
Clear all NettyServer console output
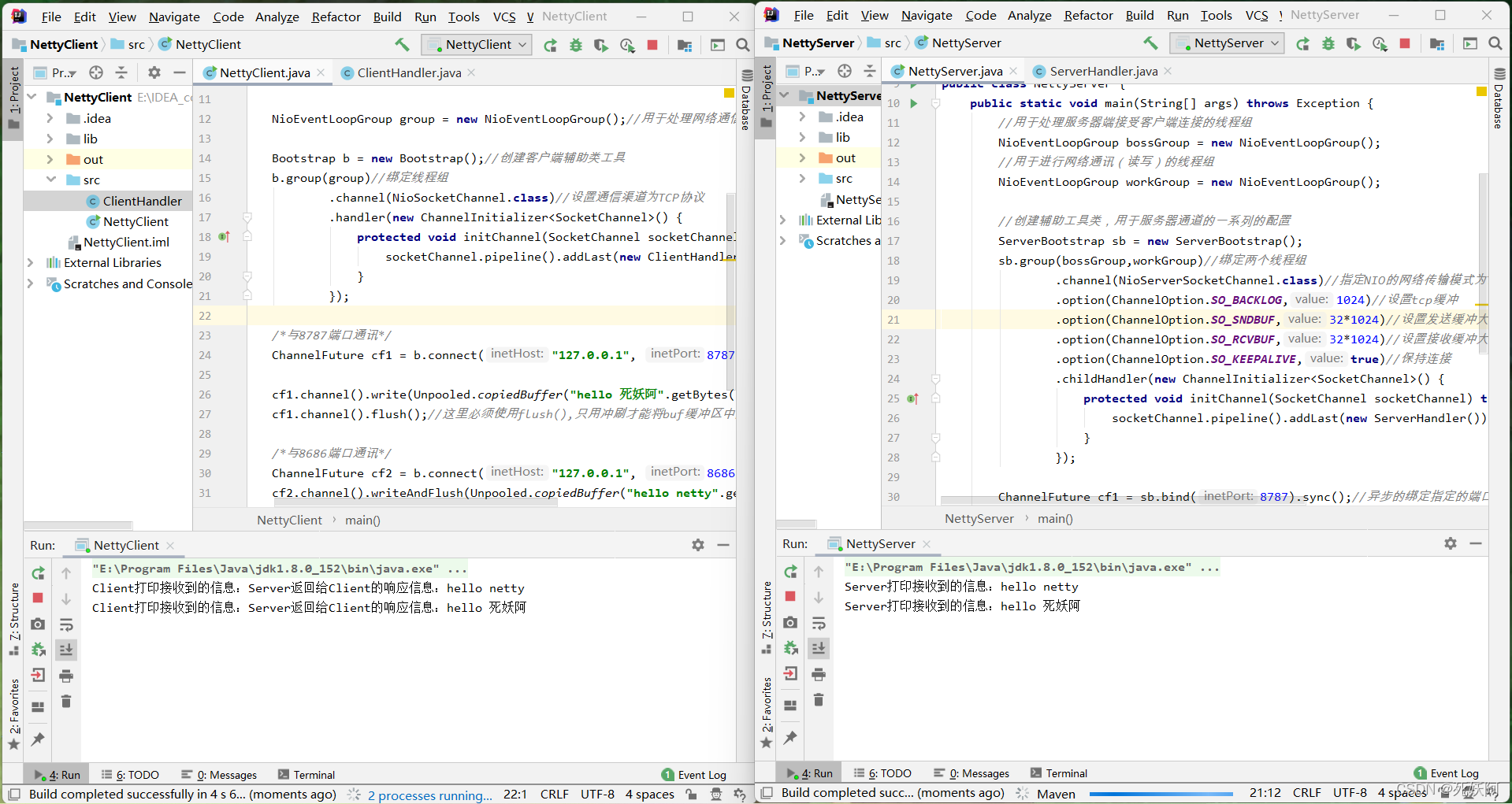click(x=819, y=699)
